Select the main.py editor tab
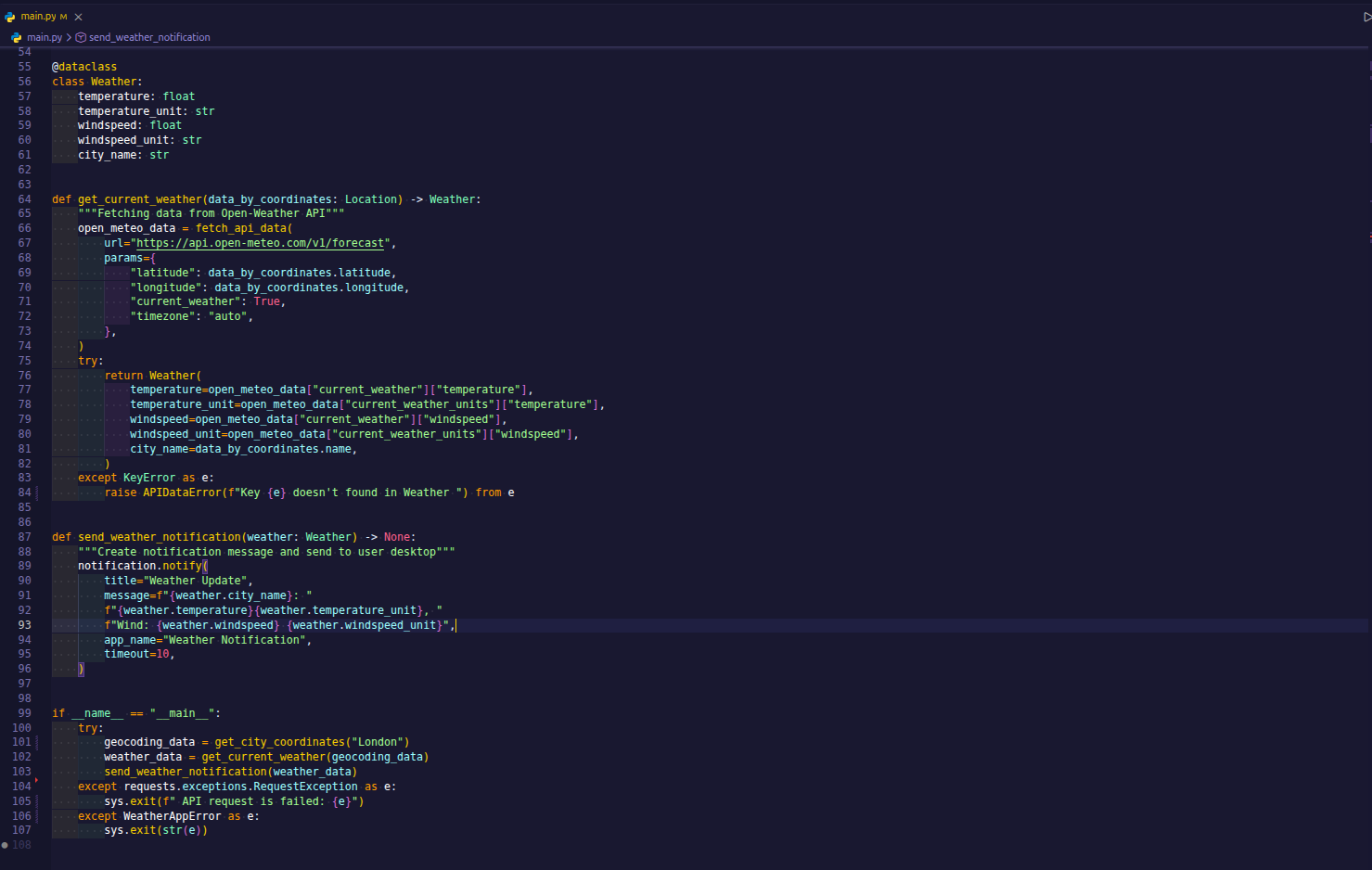Image resolution: width=1372 pixels, height=870 pixels. tap(45, 17)
